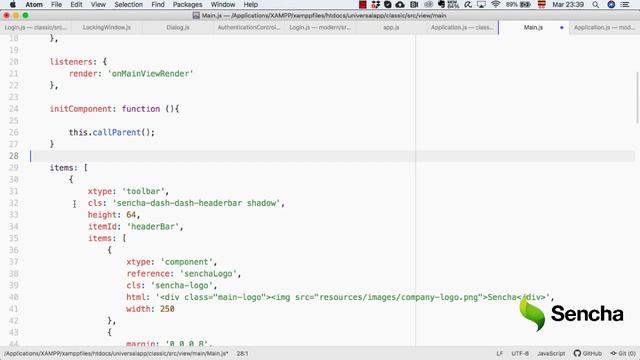Open the File menu
This screenshot has height=360, width=640.
pyautogui.click(x=56, y=4)
